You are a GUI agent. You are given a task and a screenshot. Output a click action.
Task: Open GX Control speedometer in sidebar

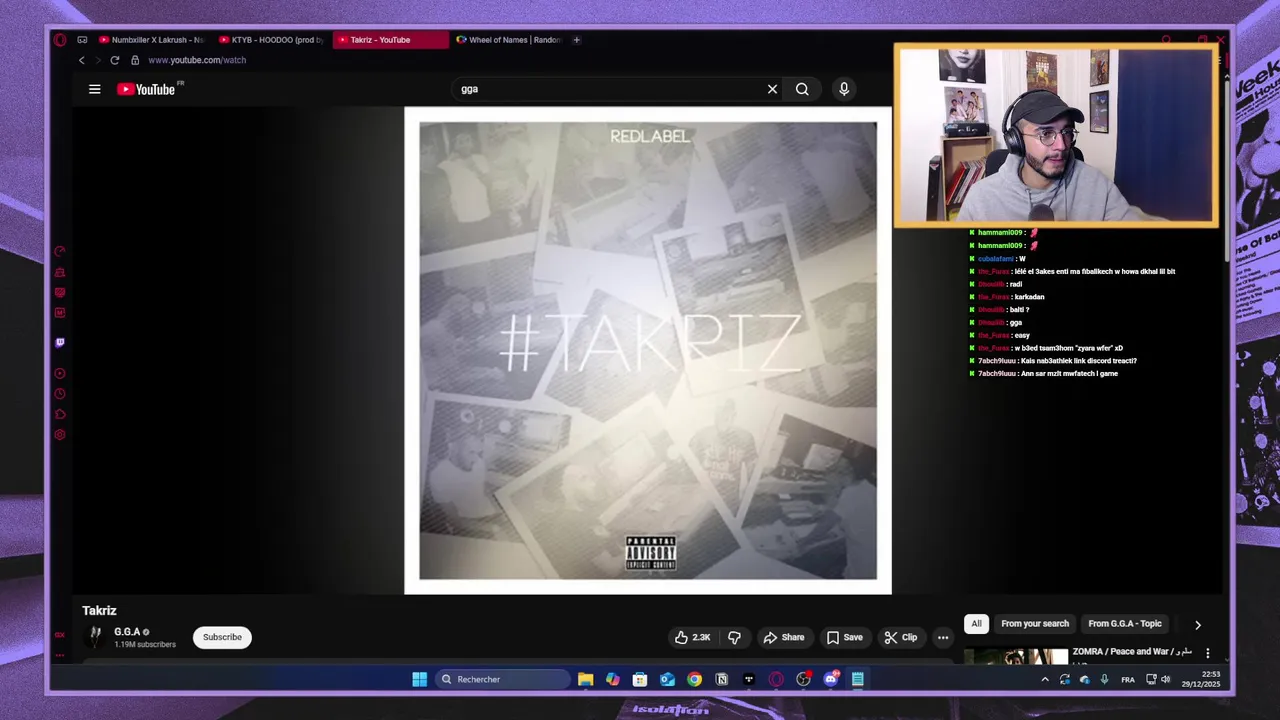[x=60, y=252]
